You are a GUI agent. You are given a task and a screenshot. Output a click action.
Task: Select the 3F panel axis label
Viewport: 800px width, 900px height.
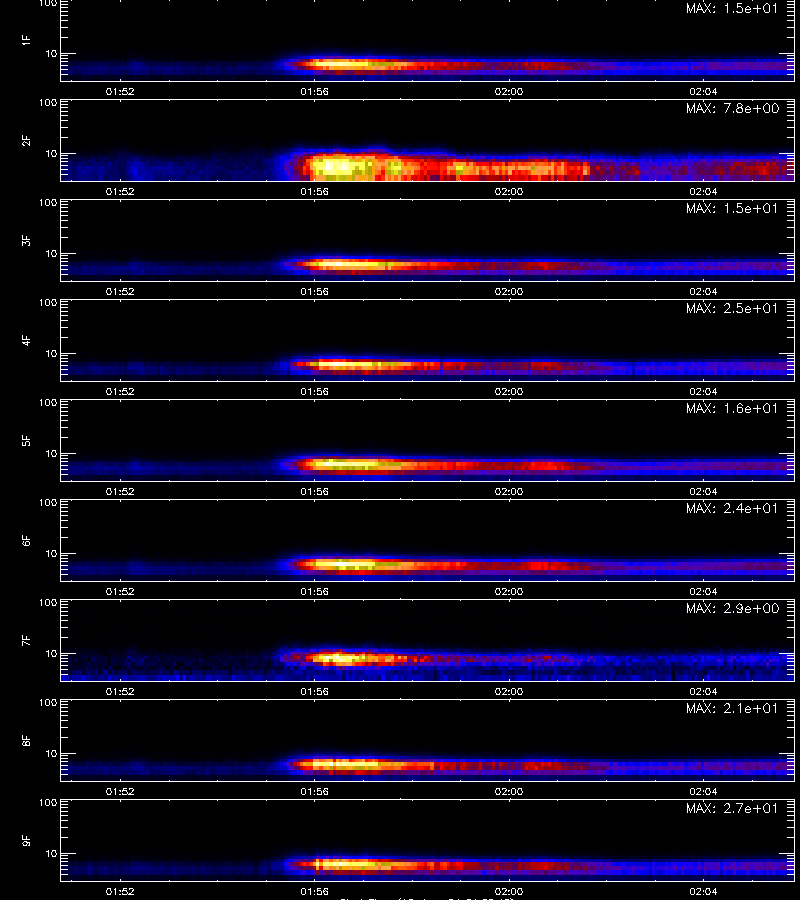pyautogui.click(x=26, y=240)
